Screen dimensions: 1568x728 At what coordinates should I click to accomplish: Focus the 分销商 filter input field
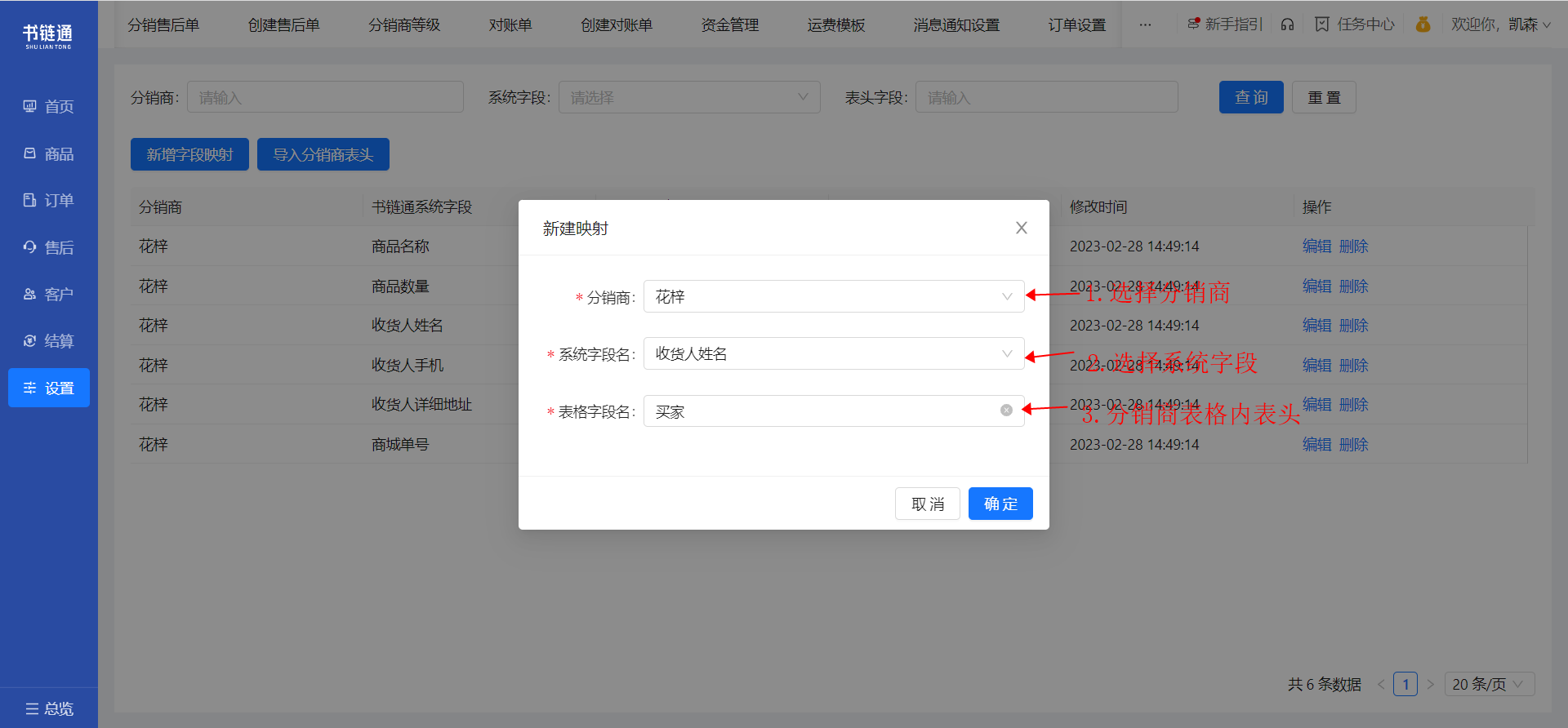[325, 97]
